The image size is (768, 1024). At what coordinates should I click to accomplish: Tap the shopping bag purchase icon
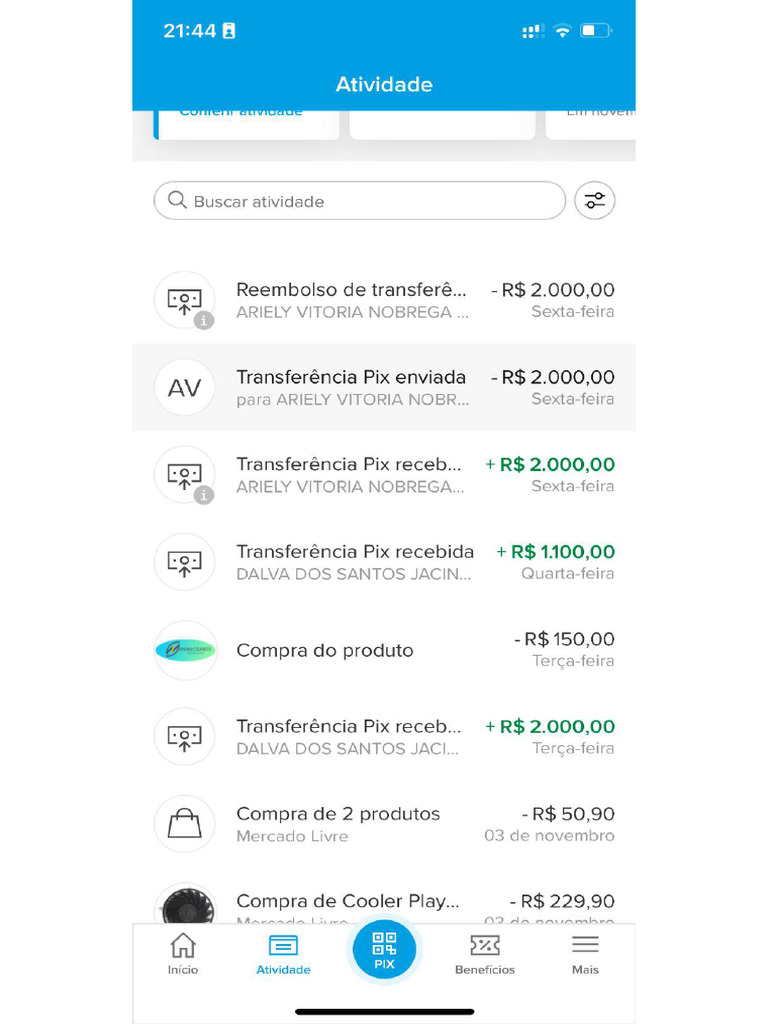click(x=185, y=824)
